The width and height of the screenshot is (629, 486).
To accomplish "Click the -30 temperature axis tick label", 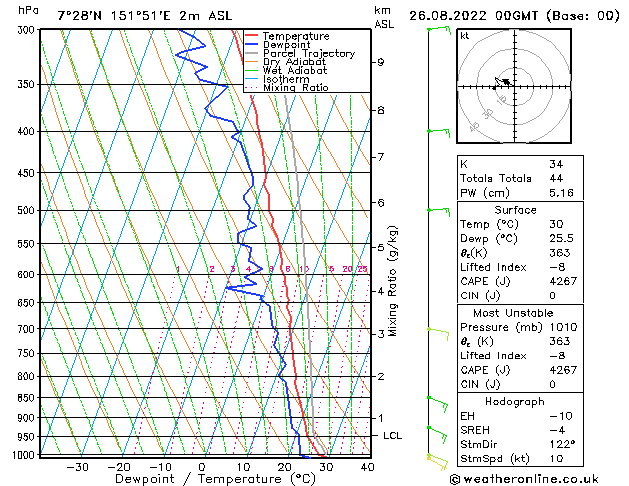I will (77, 467).
